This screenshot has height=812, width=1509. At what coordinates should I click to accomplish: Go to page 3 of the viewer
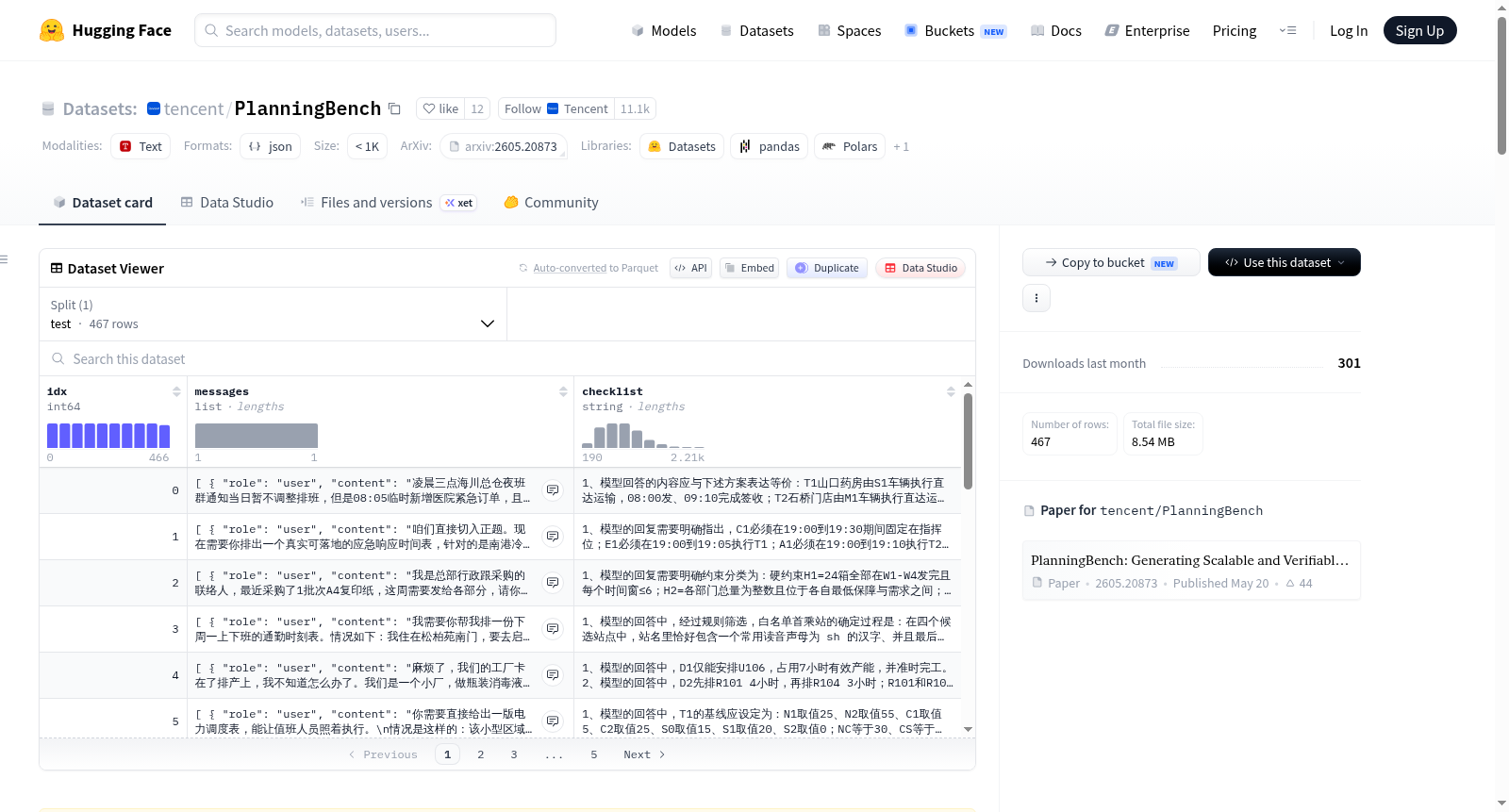point(514,754)
